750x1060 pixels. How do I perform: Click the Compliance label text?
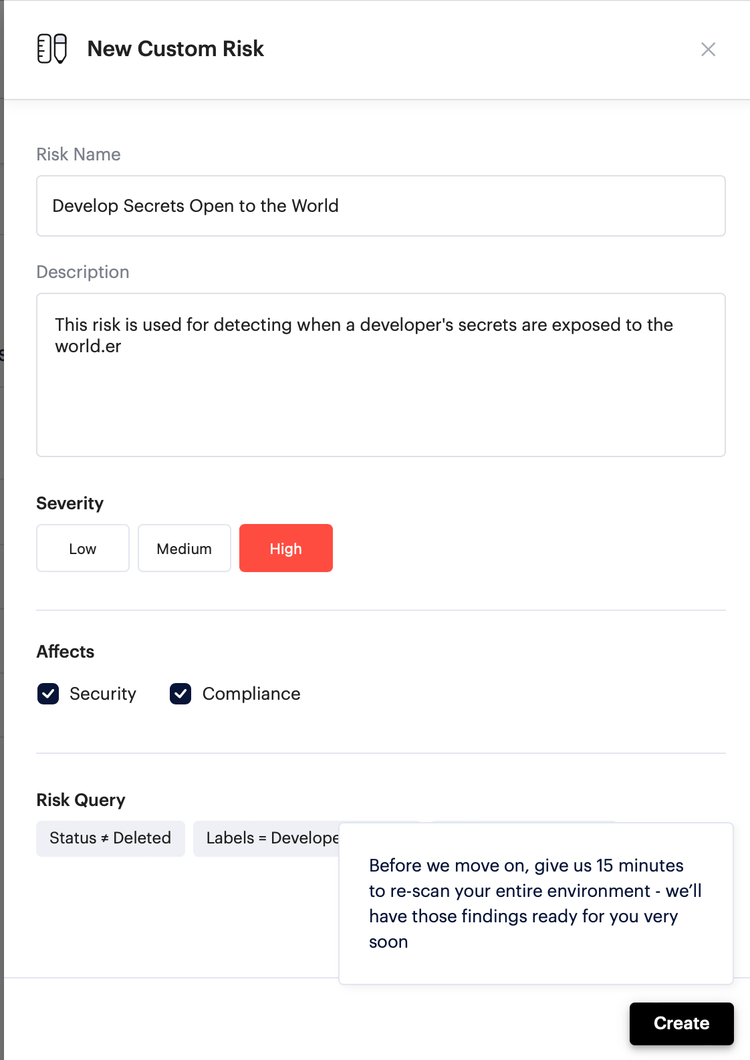coord(251,694)
